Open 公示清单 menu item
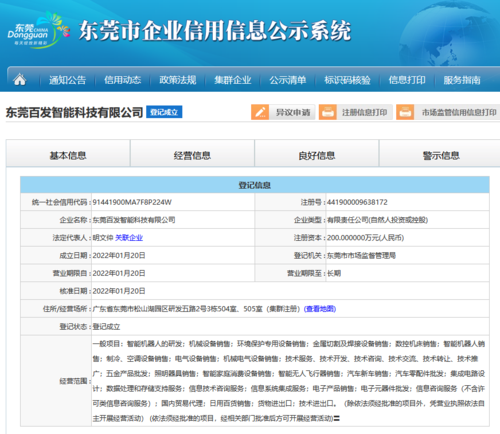 click(x=288, y=80)
